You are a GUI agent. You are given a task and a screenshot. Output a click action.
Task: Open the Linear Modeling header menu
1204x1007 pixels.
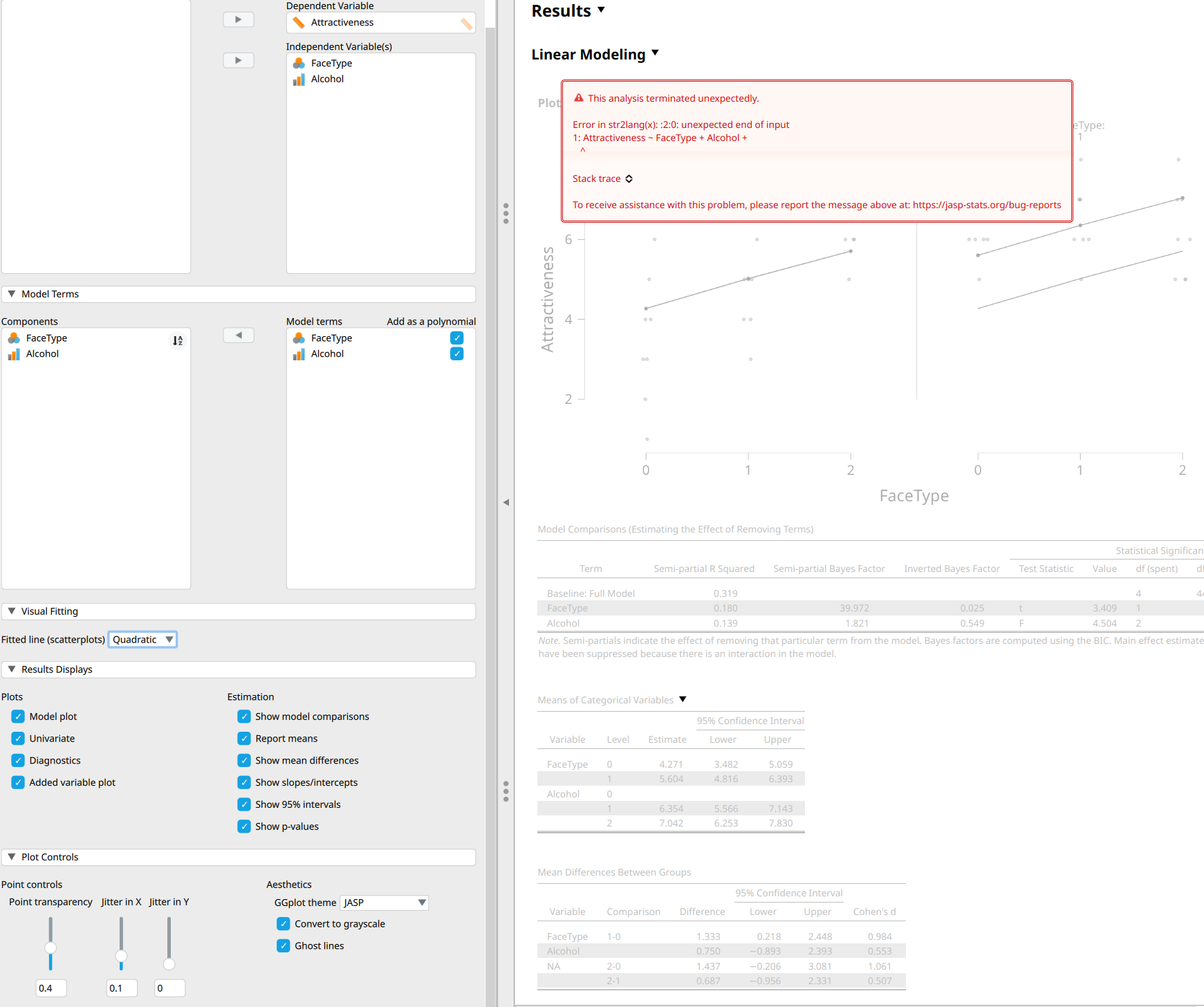coord(654,54)
